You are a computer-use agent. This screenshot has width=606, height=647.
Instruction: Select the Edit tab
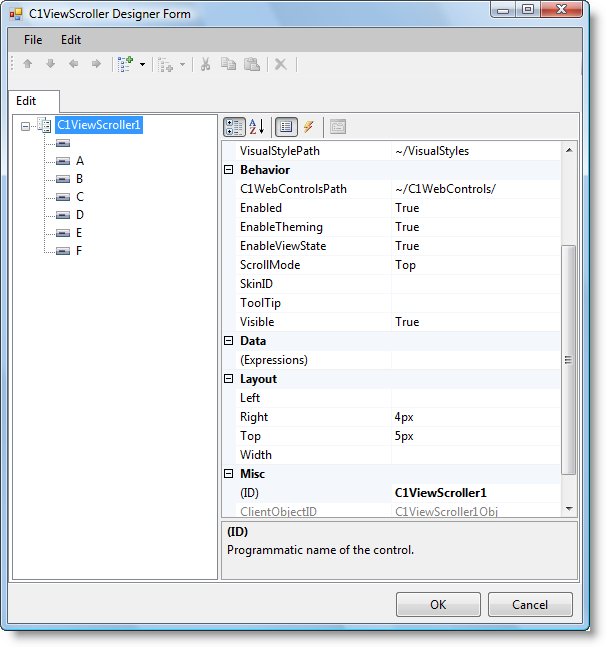coord(34,101)
